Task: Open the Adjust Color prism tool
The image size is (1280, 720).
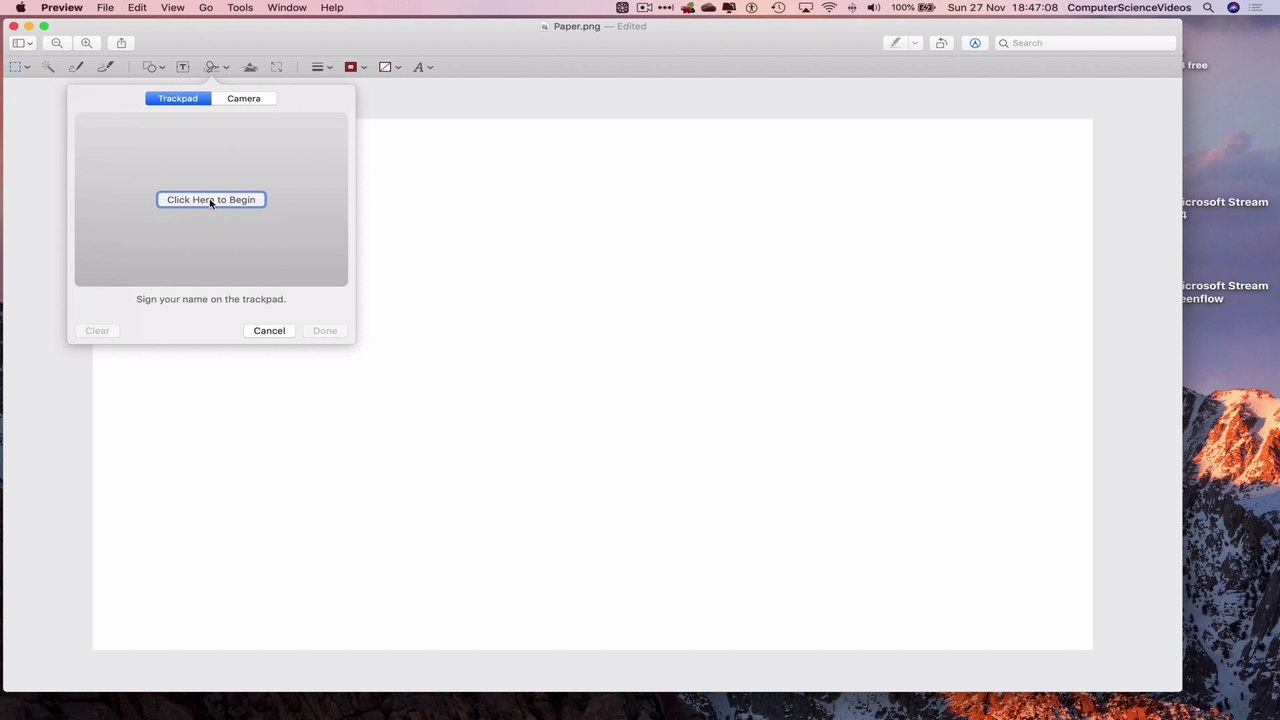Action: coord(250,67)
